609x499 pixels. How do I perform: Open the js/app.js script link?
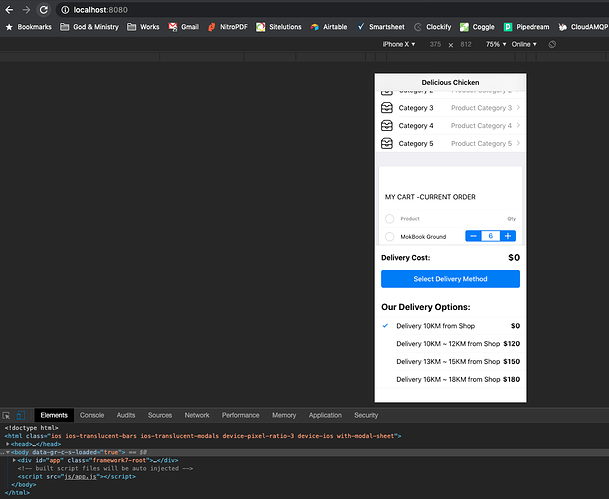(x=80, y=476)
